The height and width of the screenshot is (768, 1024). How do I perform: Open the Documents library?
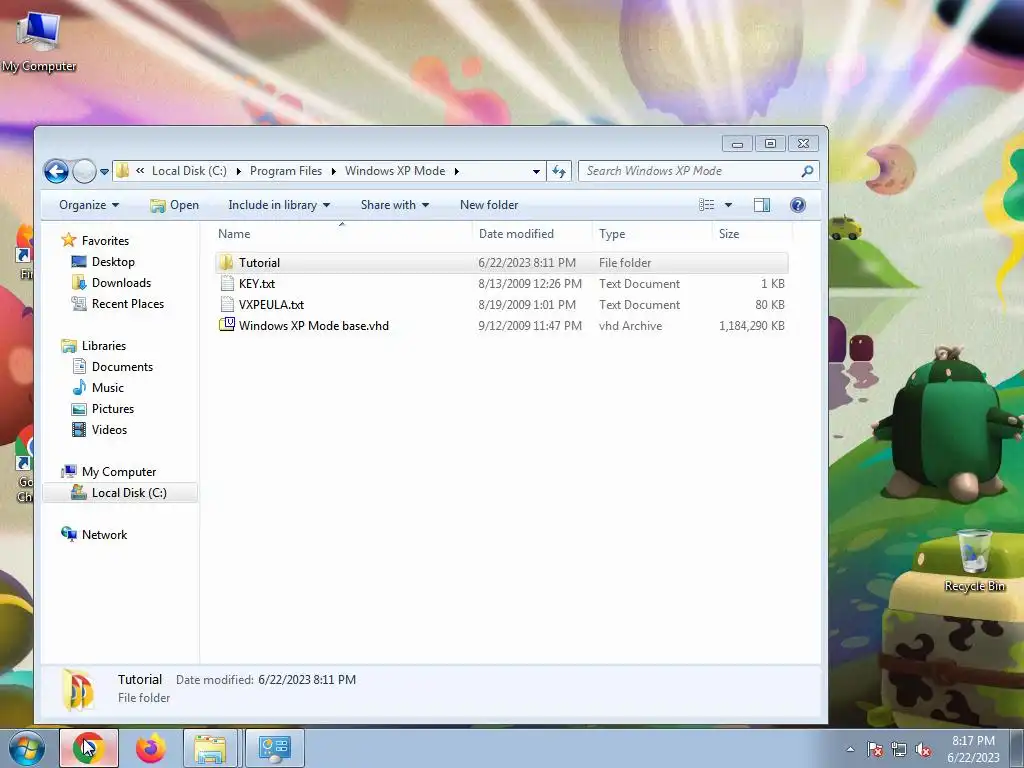(122, 366)
